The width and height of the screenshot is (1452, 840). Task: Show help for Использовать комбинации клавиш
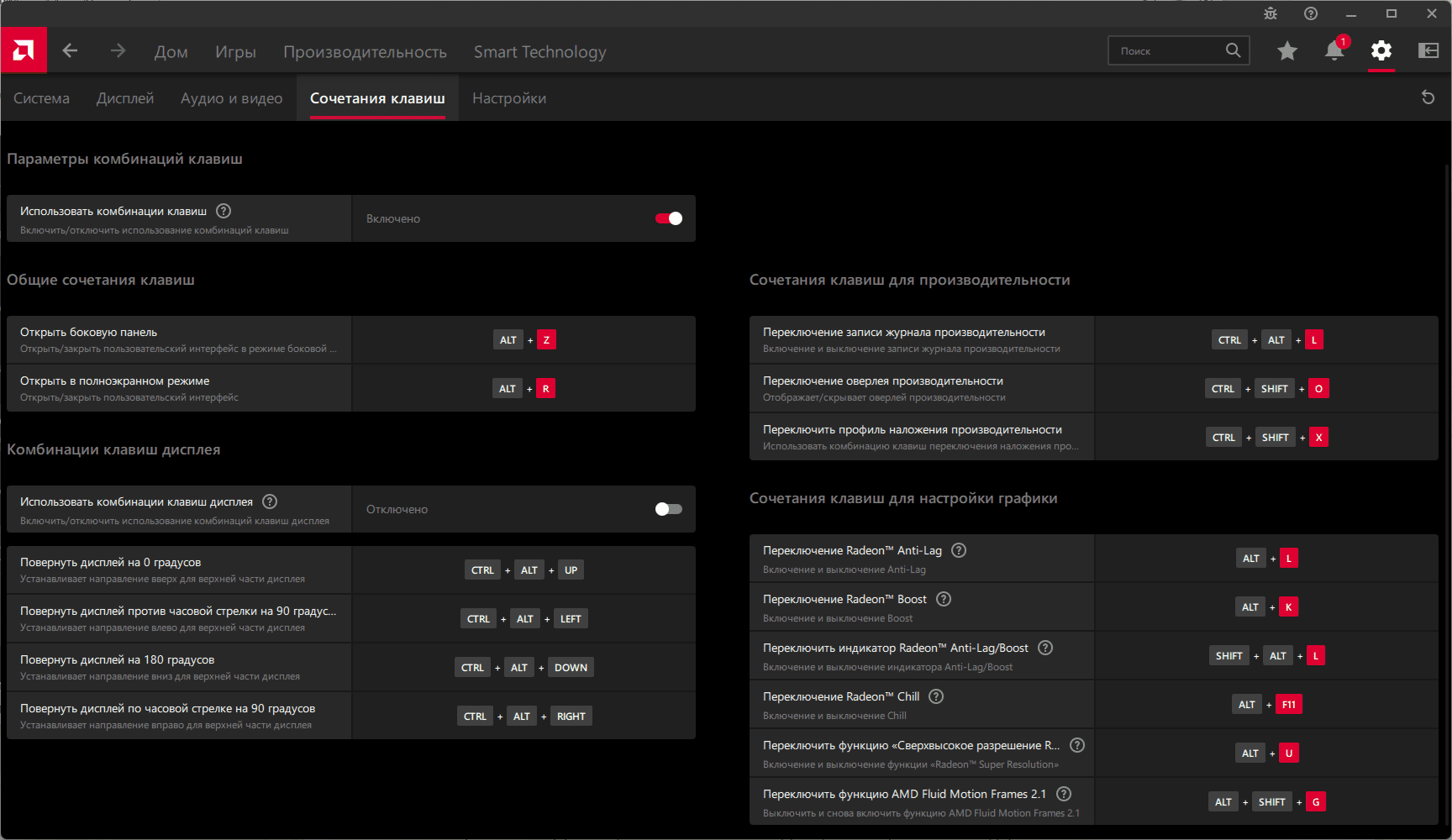click(224, 211)
